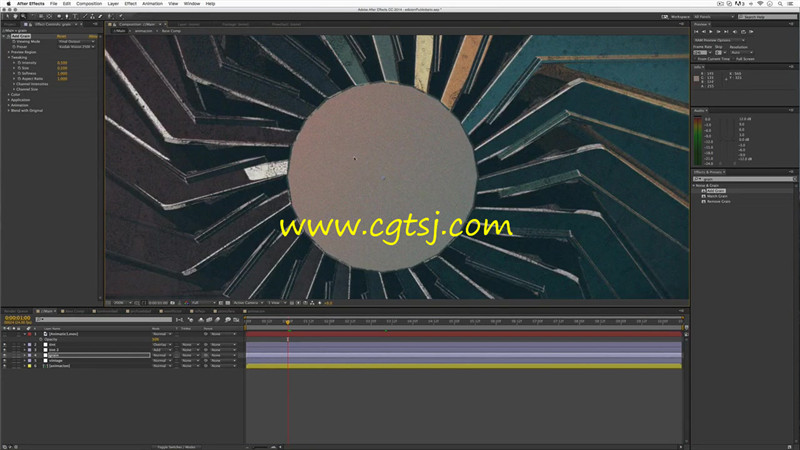Select the Selection arrow tool

(7, 16)
